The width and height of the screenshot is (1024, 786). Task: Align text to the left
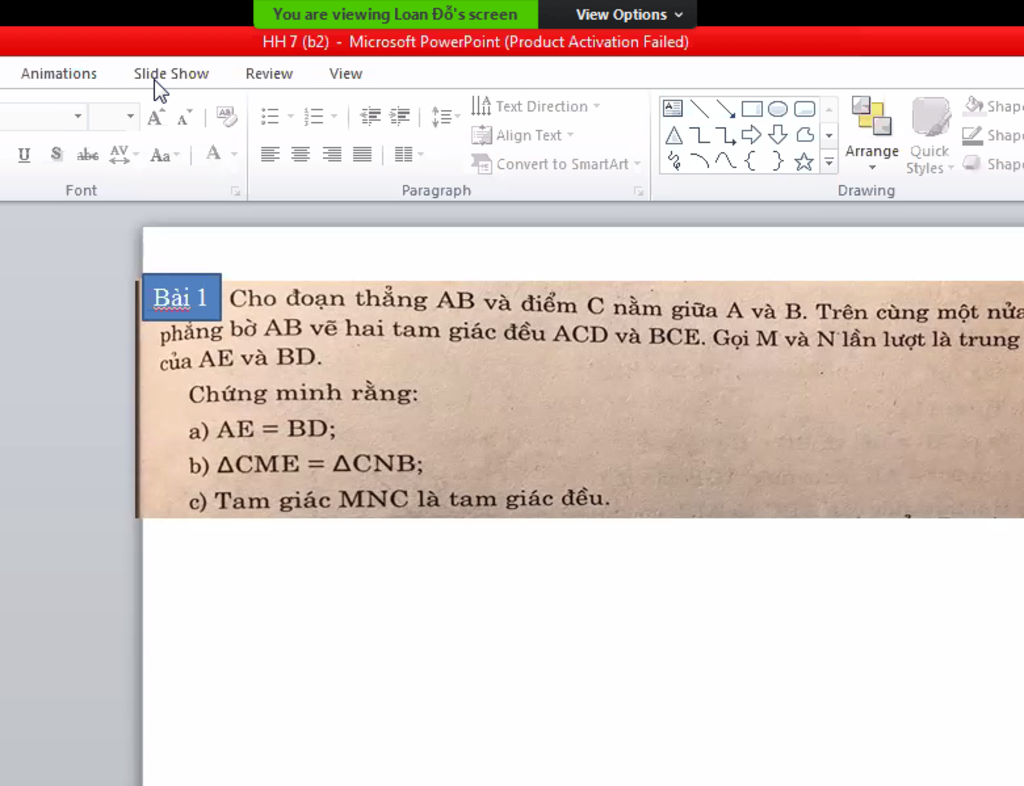tap(270, 155)
